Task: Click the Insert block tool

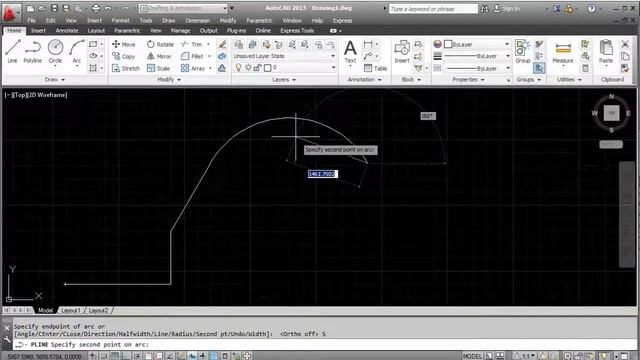Action: pyautogui.click(x=402, y=51)
